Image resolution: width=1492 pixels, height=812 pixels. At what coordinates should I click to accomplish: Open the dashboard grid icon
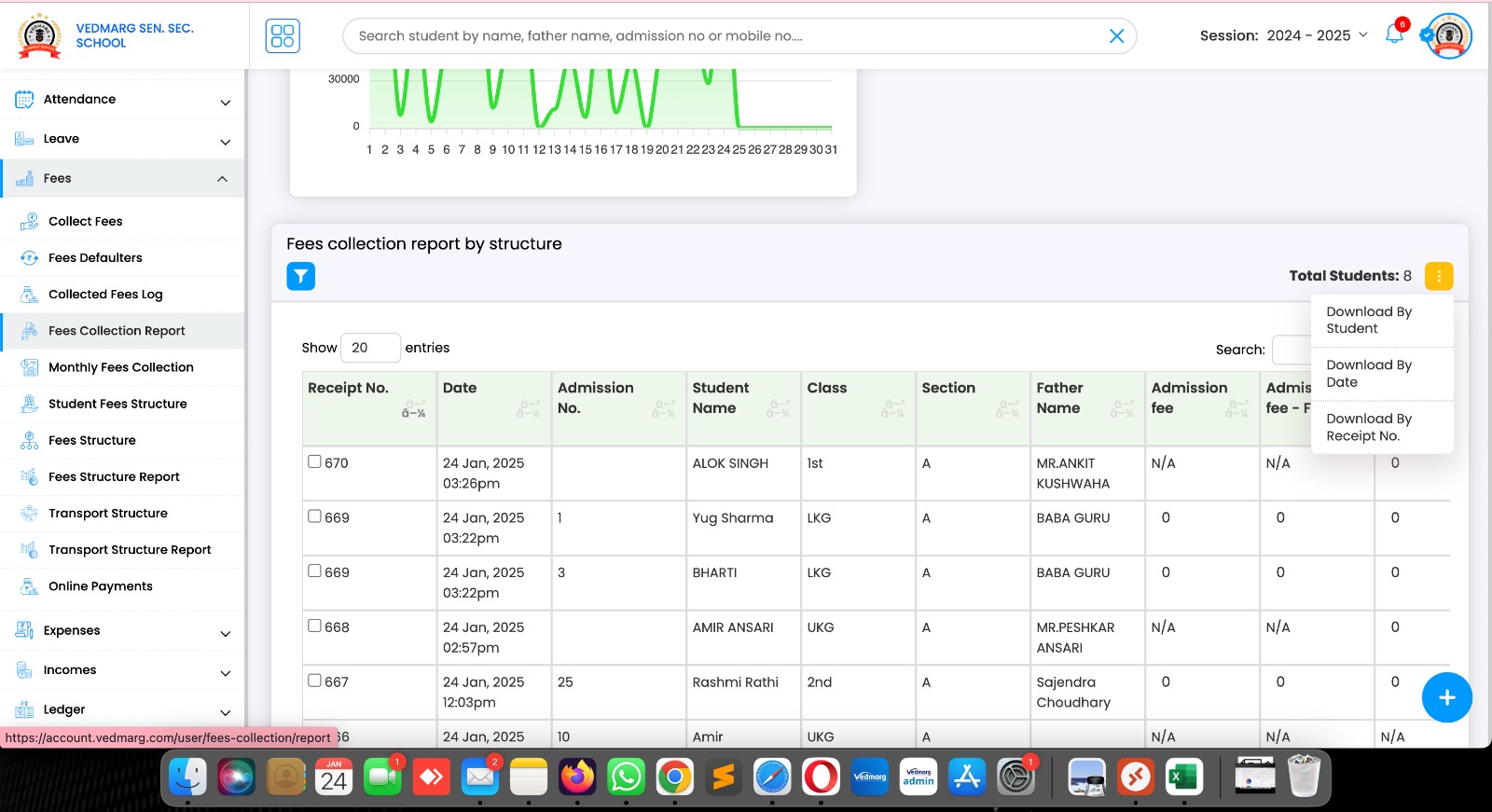tap(283, 36)
